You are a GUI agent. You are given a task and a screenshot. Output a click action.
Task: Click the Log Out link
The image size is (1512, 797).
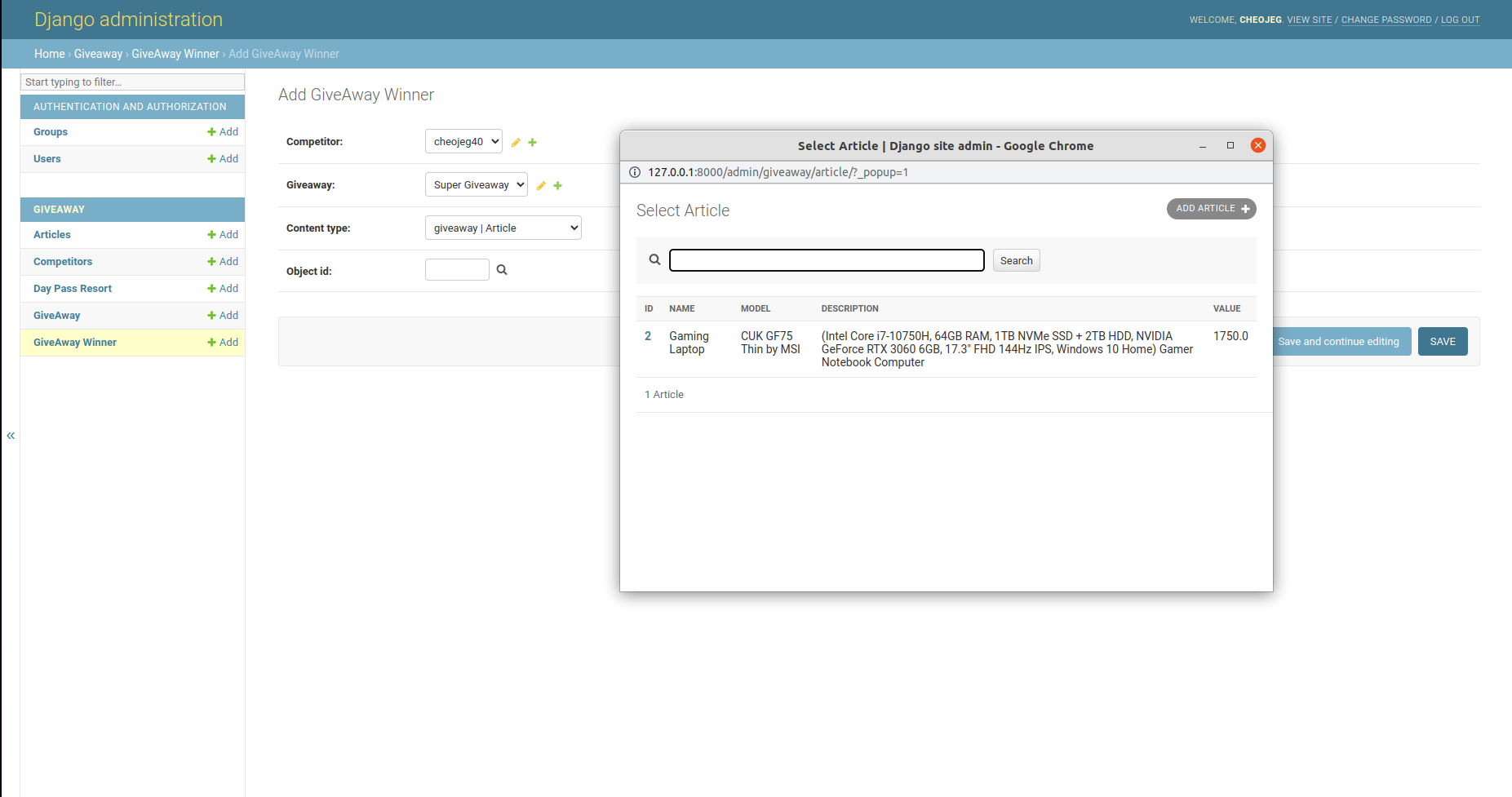pos(1460,20)
